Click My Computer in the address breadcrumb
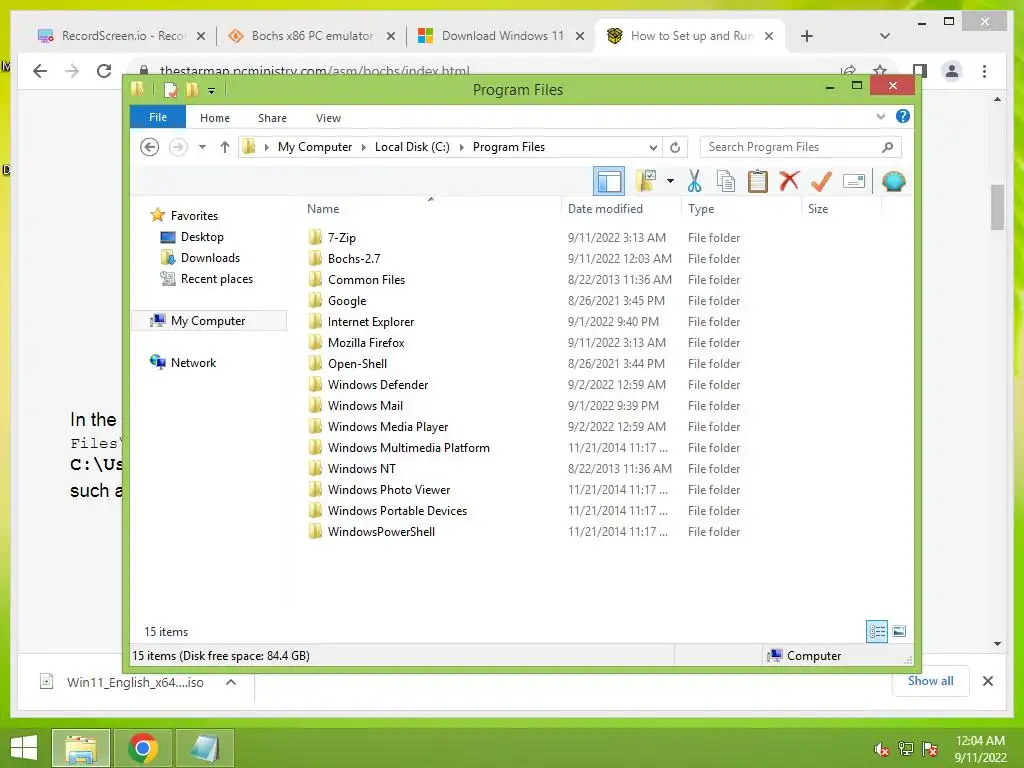 coord(315,147)
